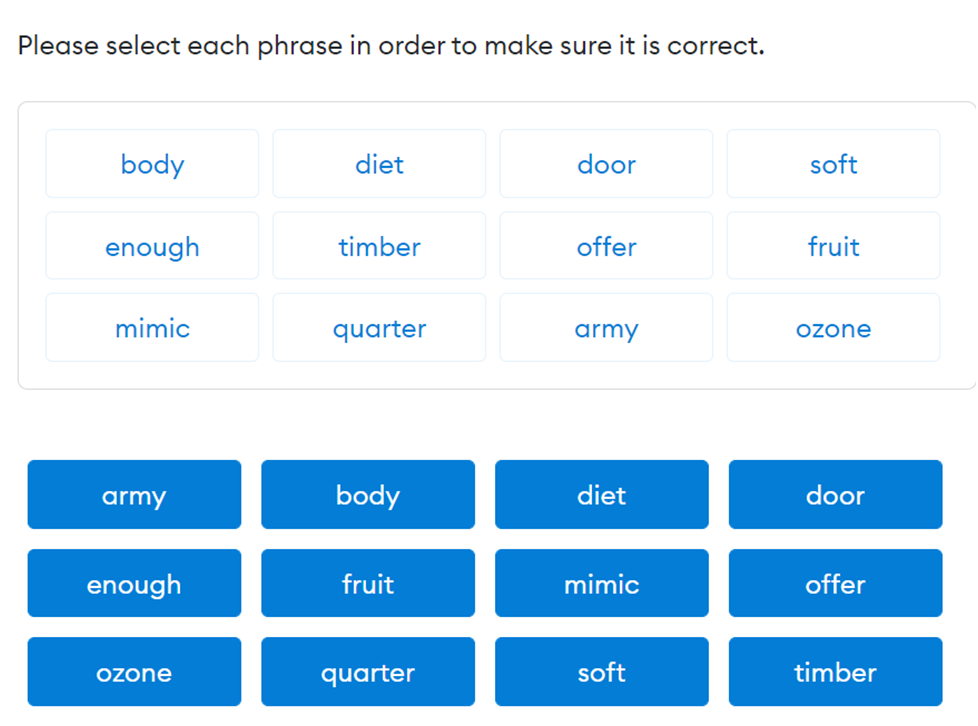
Task: Choose the blue 'door' word button
Action: tap(835, 495)
